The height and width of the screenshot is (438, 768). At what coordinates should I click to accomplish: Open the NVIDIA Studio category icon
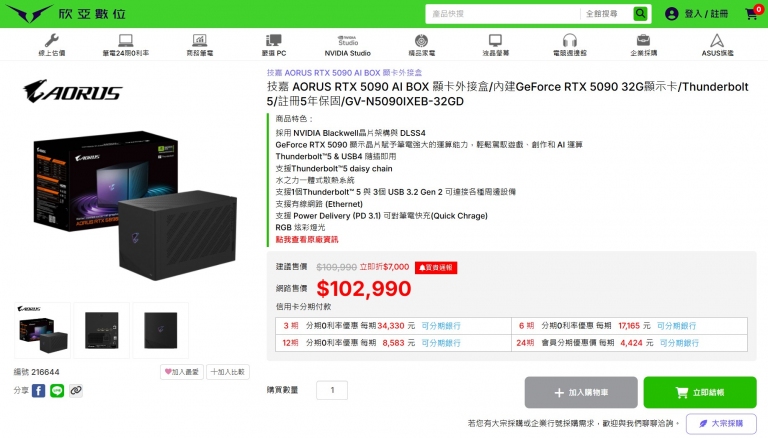348,40
